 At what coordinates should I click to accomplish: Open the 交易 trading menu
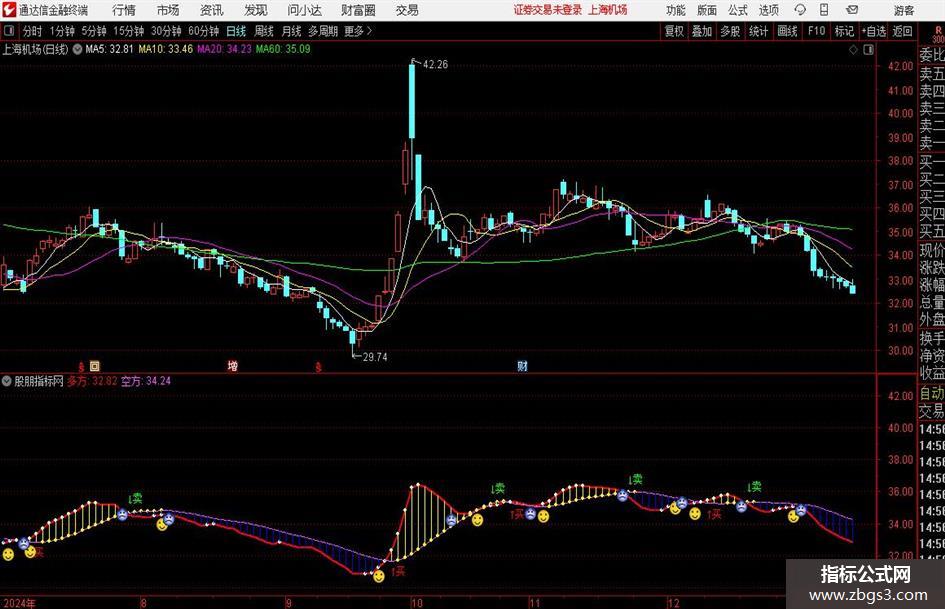[x=407, y=10]
